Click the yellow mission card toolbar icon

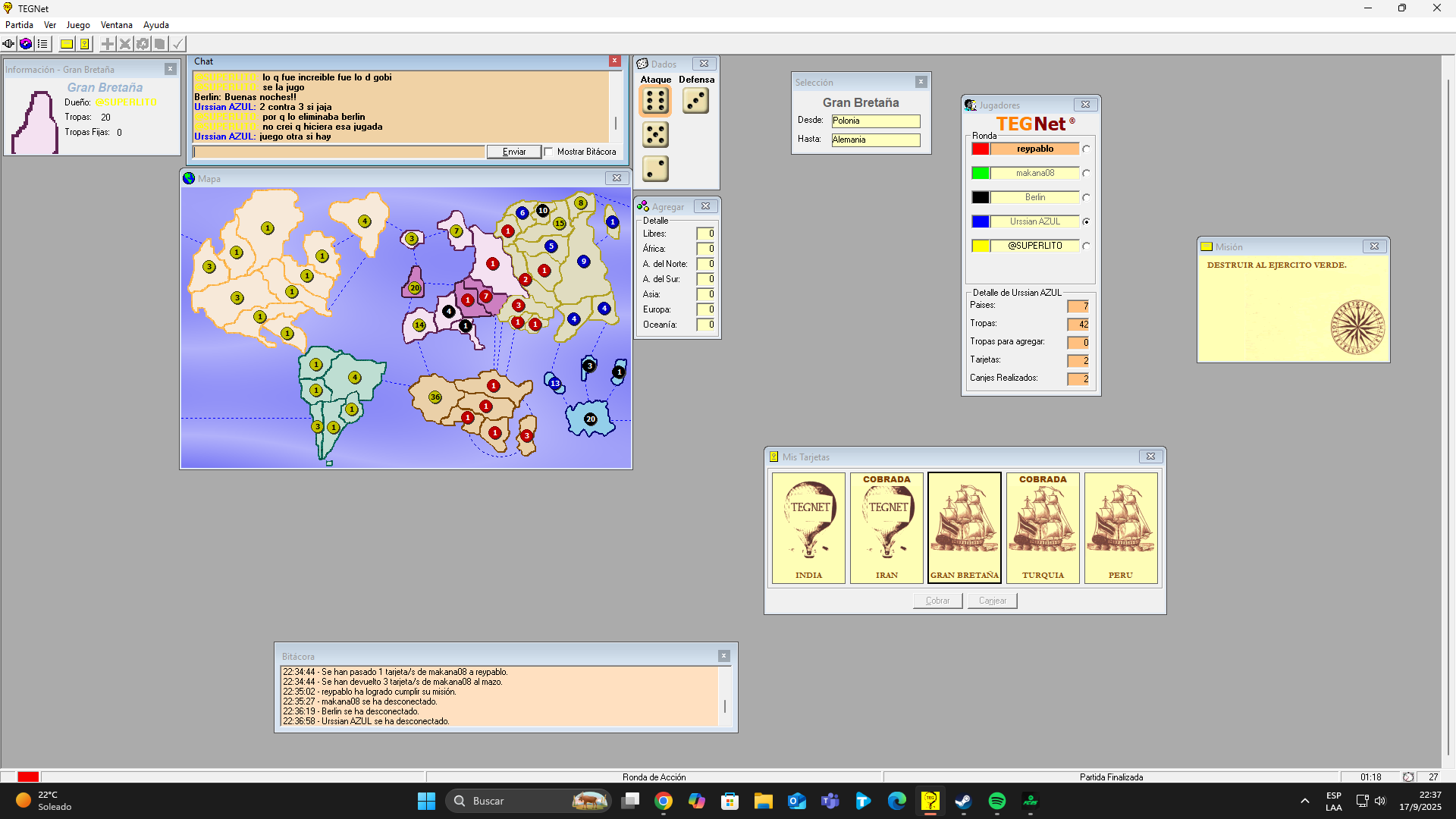67,44
